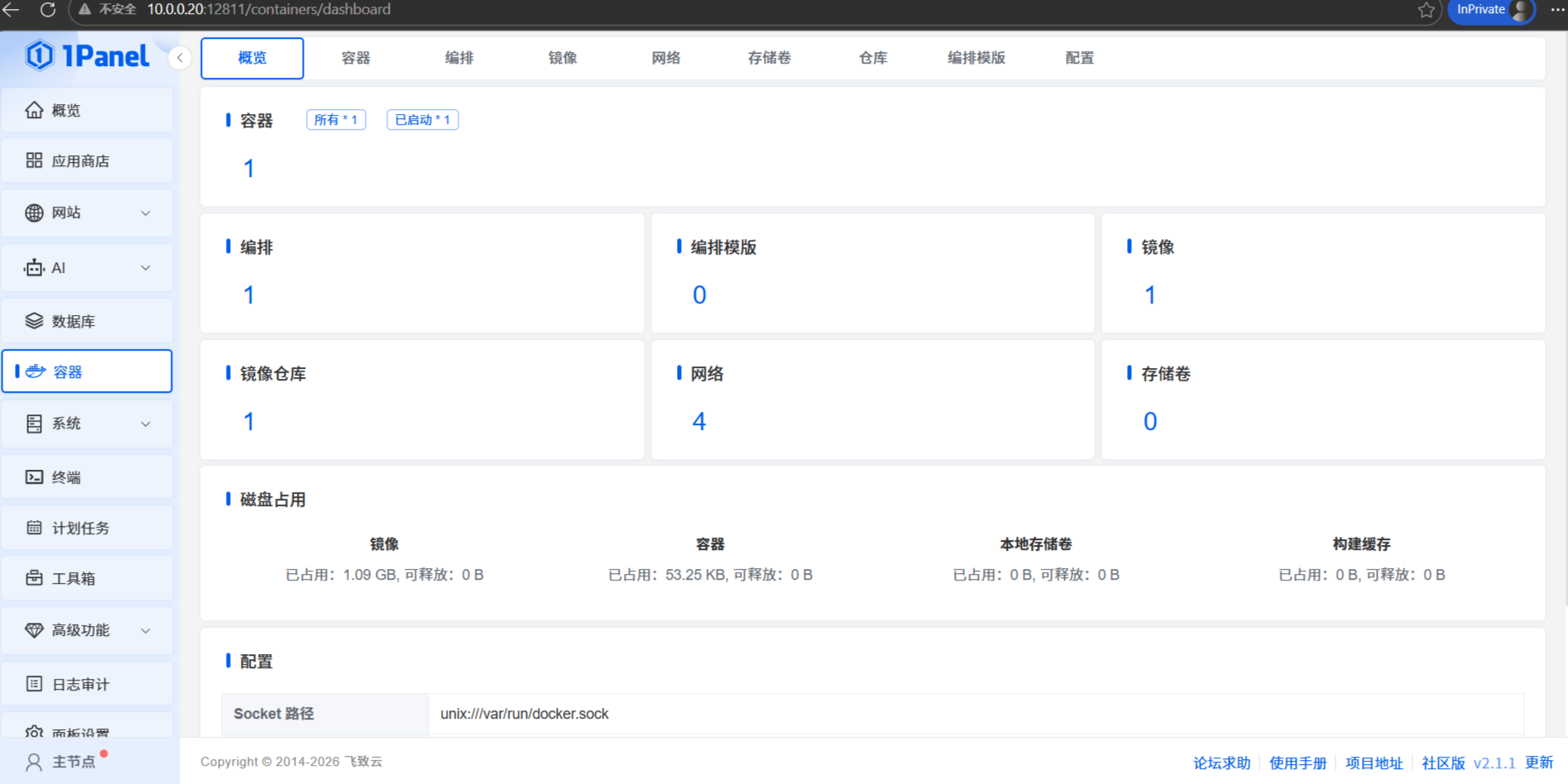Open 应用商店 via its grid icon
The image size is (1568, 784).
click(x=34, y=160)
